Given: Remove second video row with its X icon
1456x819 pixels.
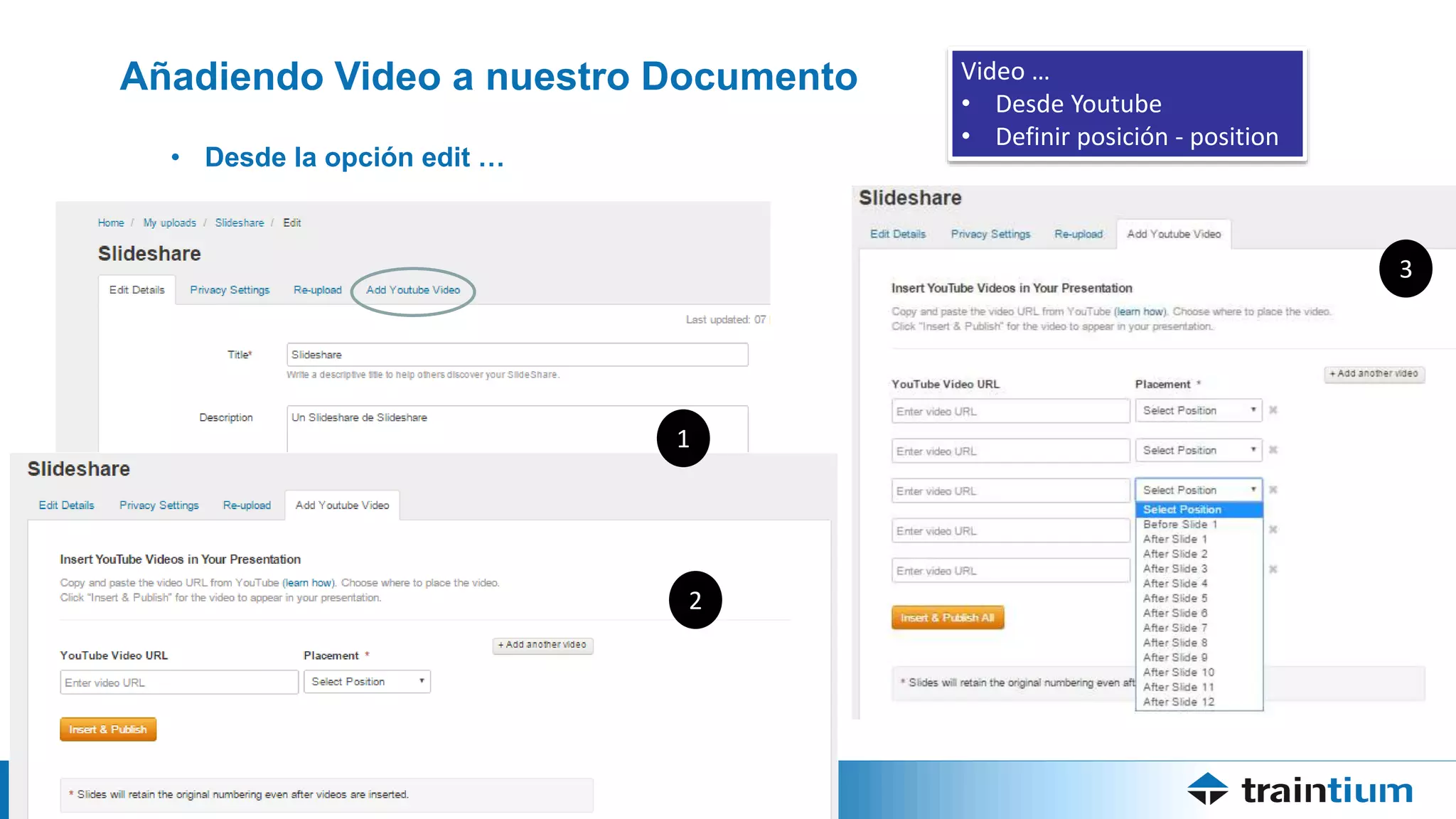Looking at the screenshot, I should [1273, 450].
